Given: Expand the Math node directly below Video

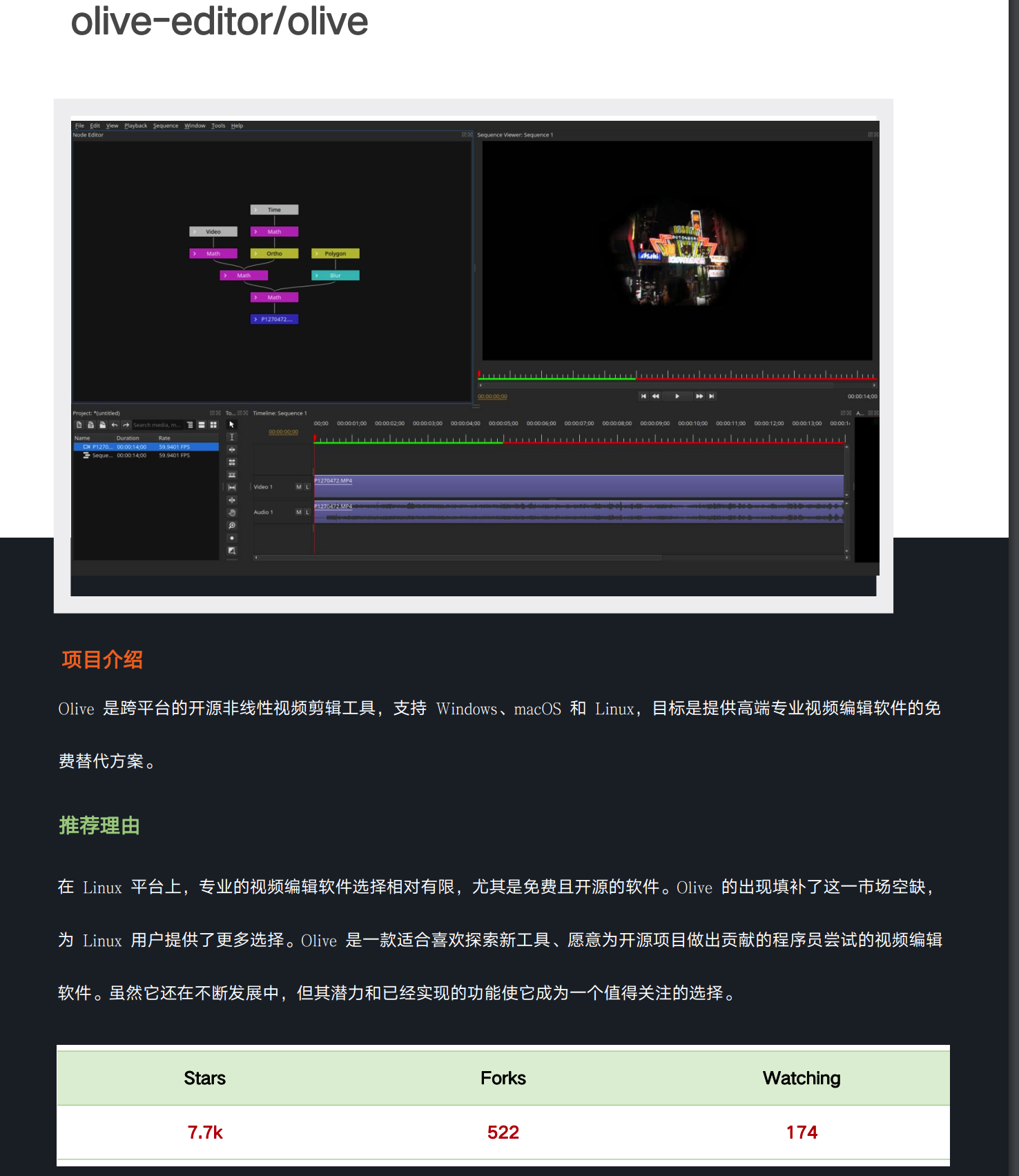Looking at the screenshot, I should click(x=195, y=254).
